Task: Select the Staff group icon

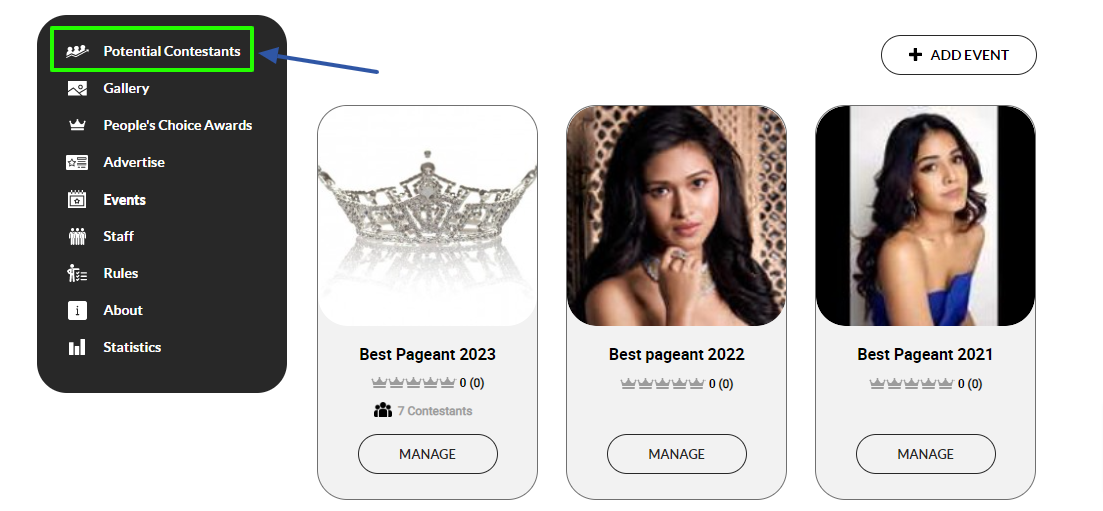Action: tap(77, 236)
